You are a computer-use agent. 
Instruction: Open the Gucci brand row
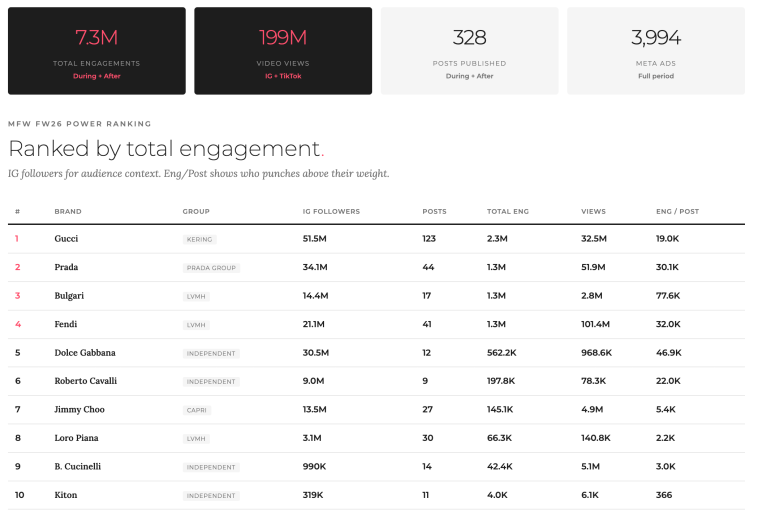pos(66,239)
